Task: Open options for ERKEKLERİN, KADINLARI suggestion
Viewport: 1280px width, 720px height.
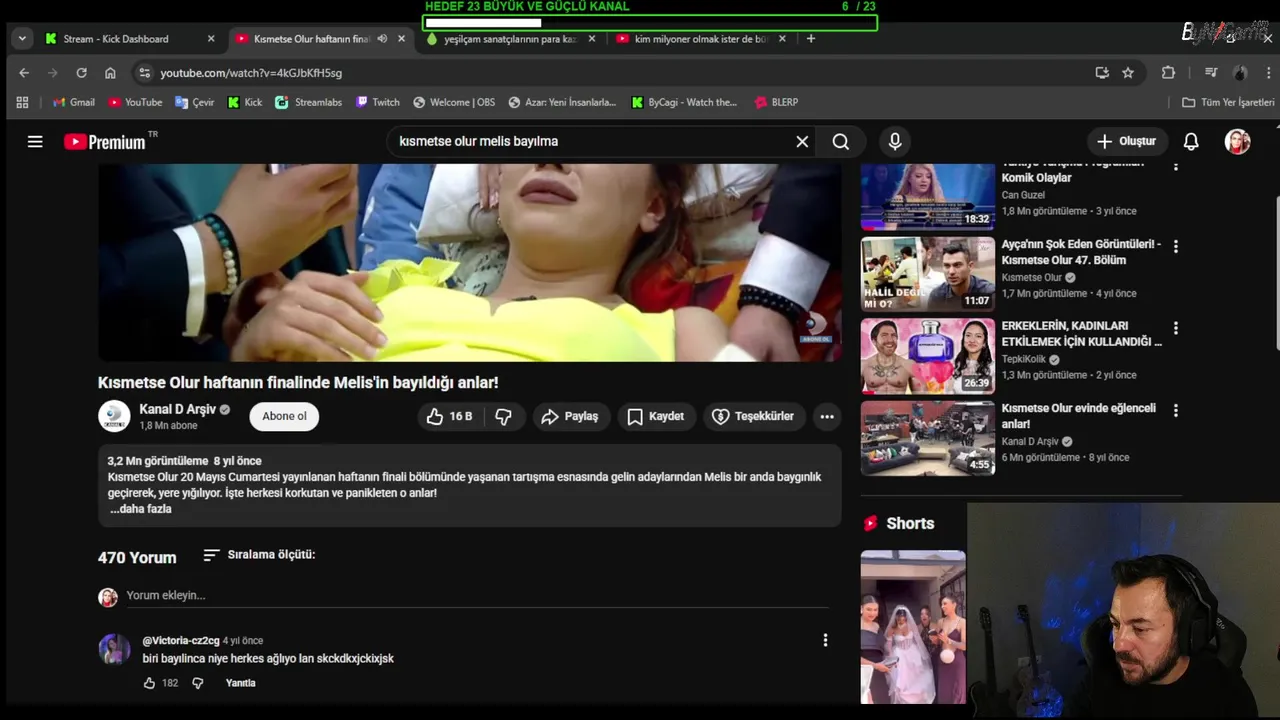Action: coord(1176,328)
